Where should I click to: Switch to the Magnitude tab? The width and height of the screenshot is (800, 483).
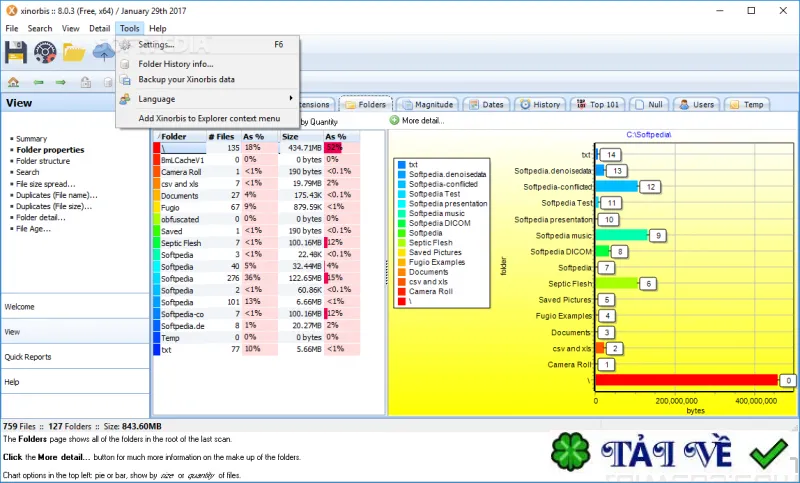click(x=428, y=105)
